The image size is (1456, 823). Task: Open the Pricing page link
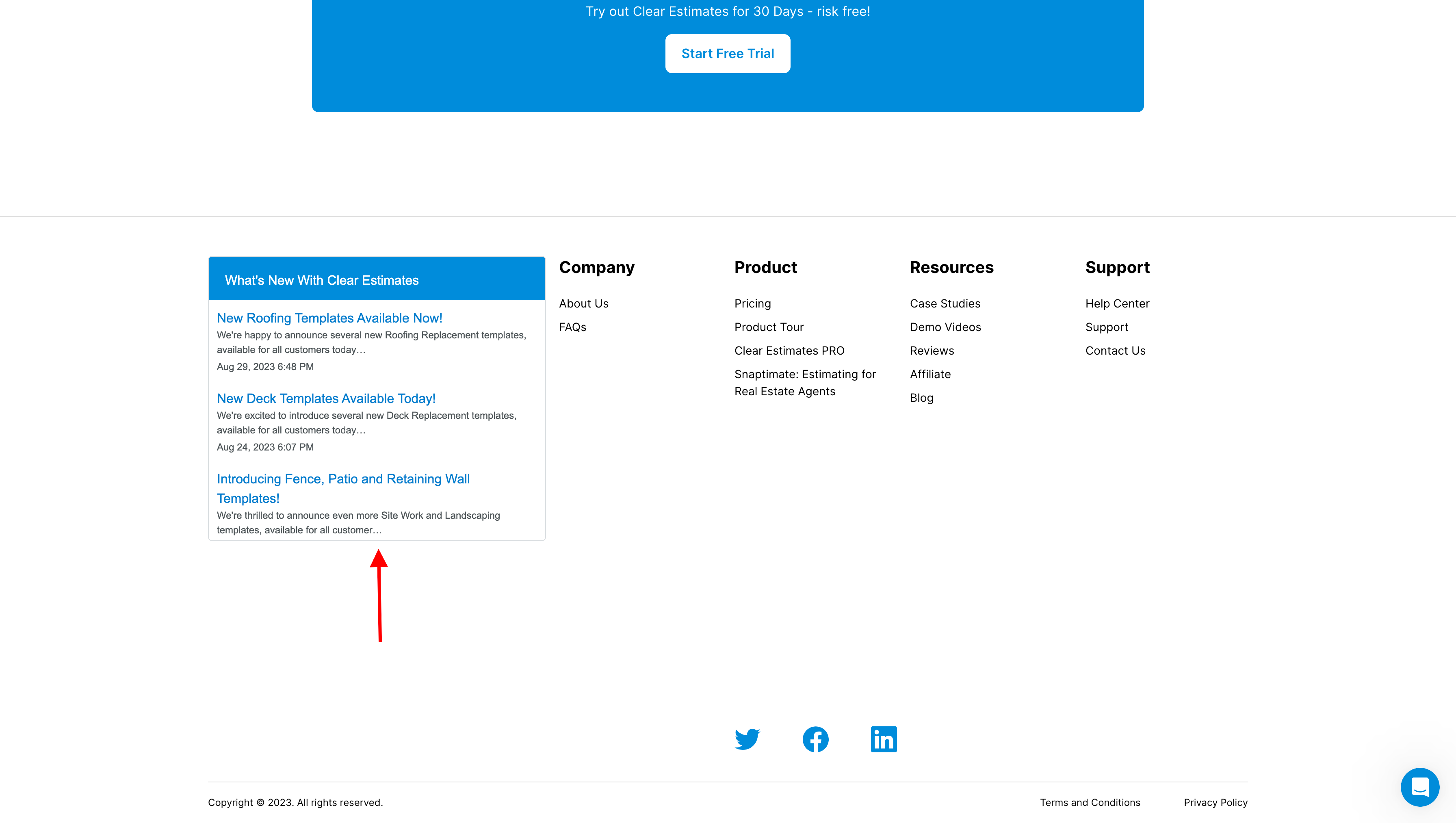pos(752,303)
